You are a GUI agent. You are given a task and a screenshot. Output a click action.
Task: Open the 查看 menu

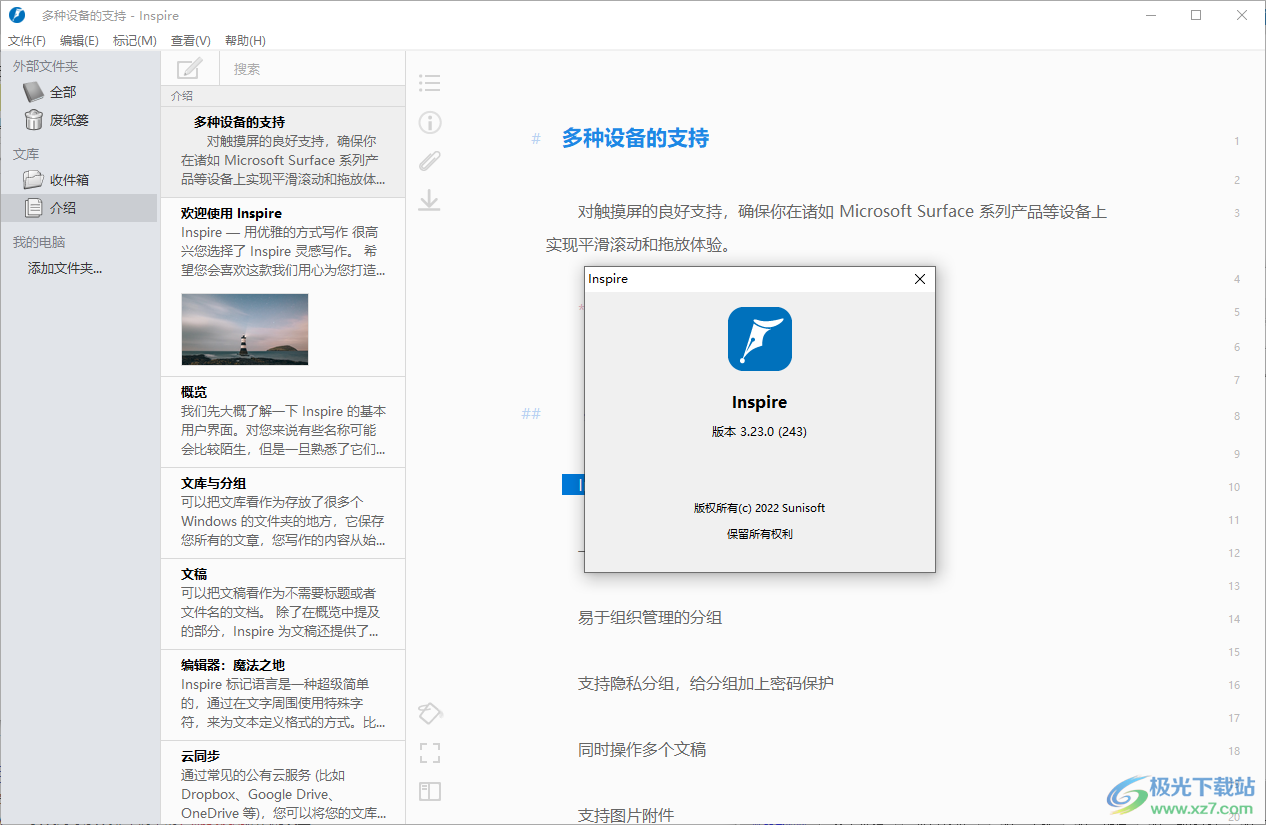(190, 40)
